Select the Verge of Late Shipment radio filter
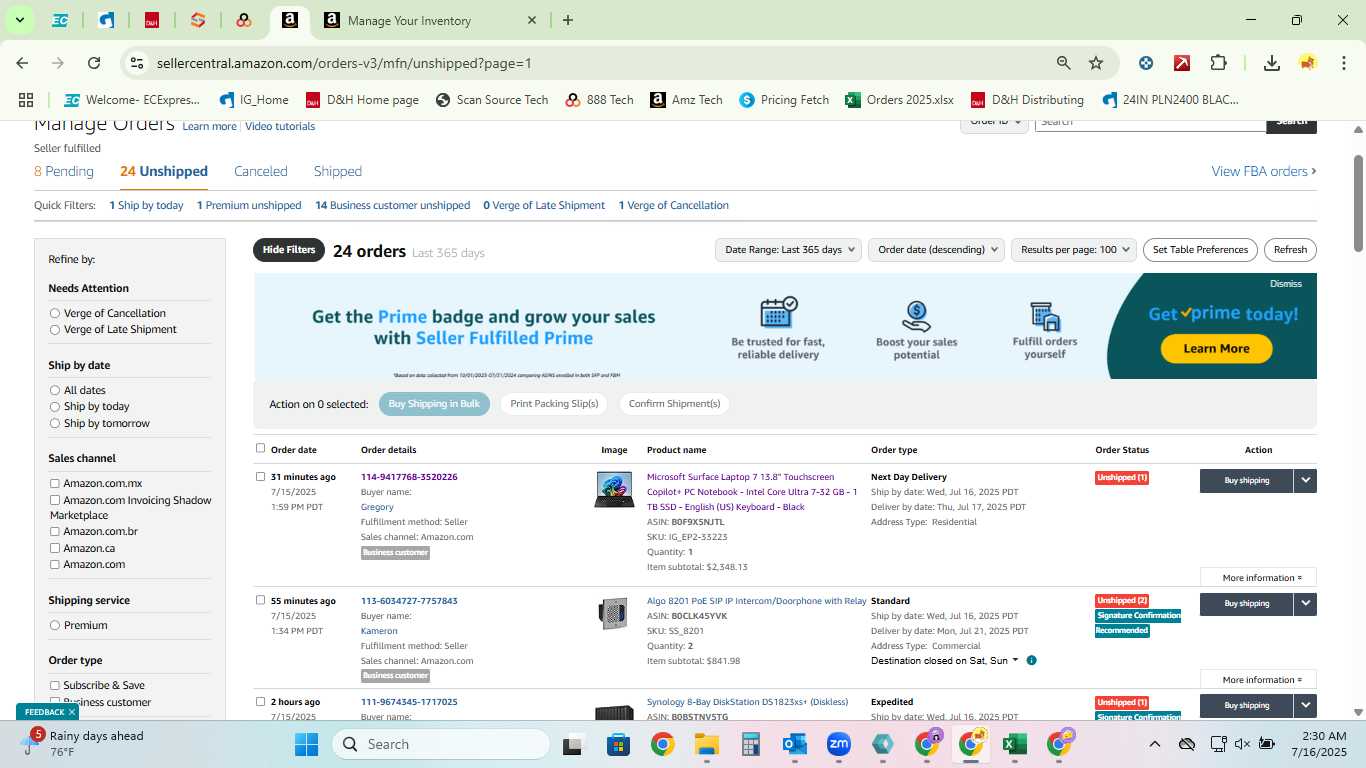Viewport: 1366px width, 768px height. (x=55, y=329)
